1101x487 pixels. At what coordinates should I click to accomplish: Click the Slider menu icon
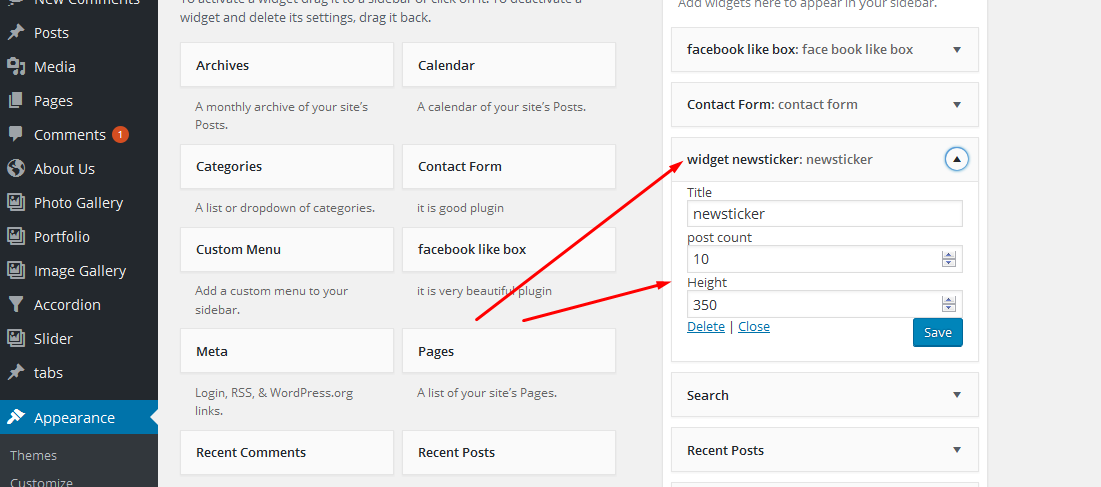tap(15, 338)
